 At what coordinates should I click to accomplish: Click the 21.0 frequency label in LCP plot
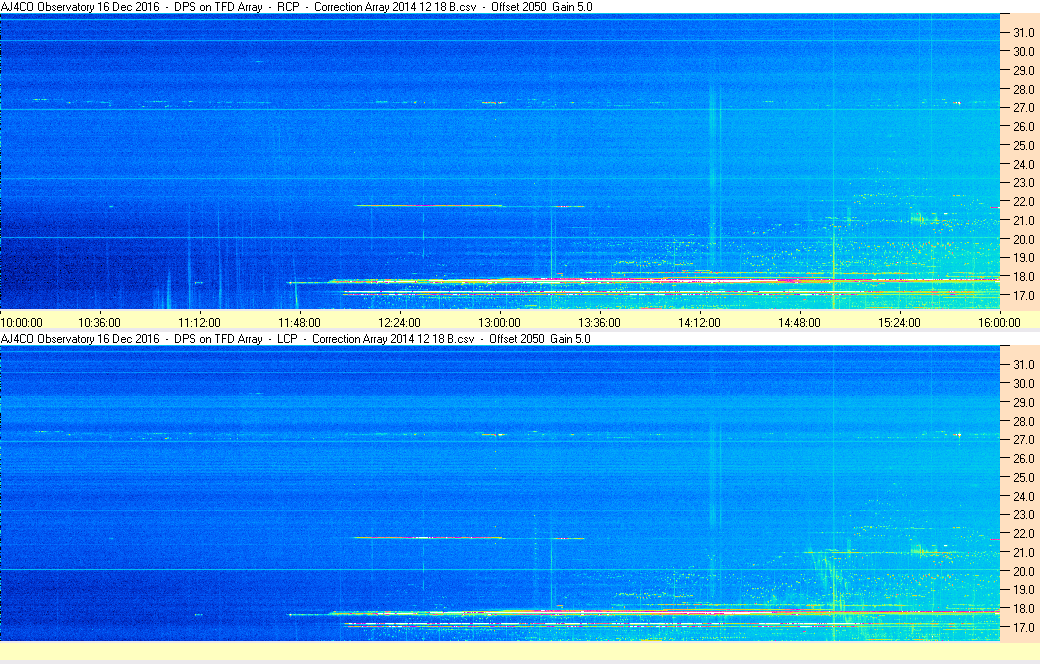click(x=1023, y=553)
